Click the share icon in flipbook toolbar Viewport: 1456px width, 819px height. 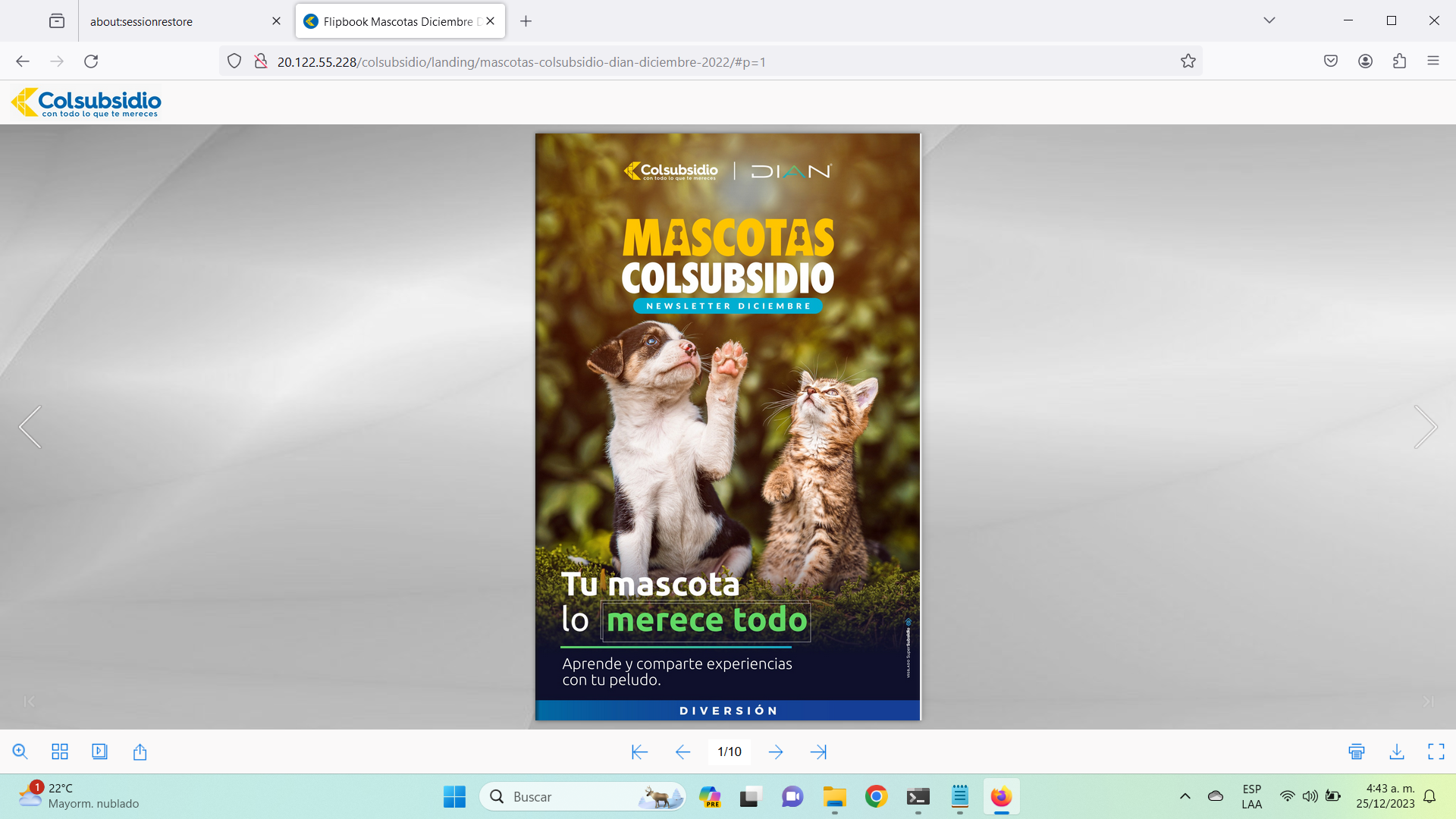140,752
